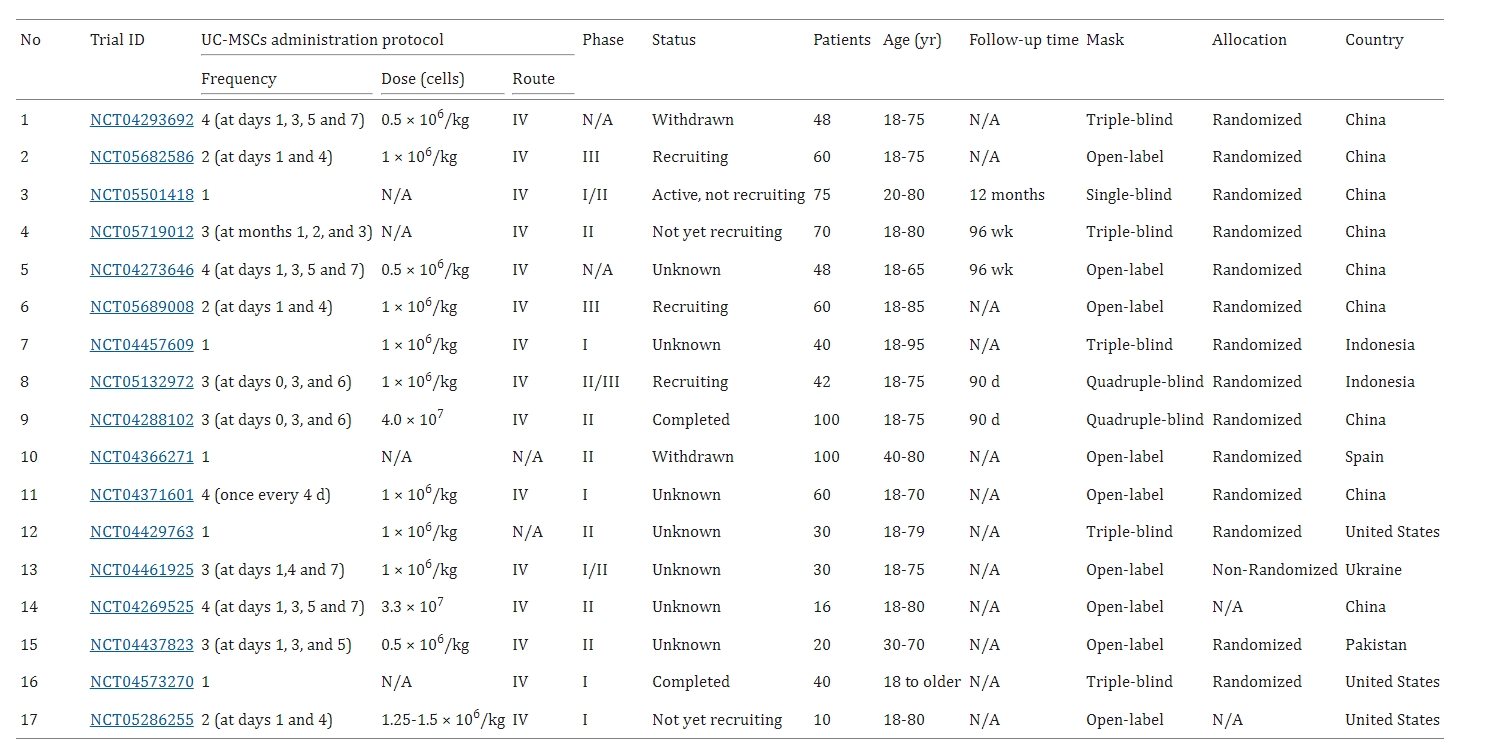1496x749 pixels.
Task: Visit trial NCT05132972 link
Action: (x=141, y=382)
